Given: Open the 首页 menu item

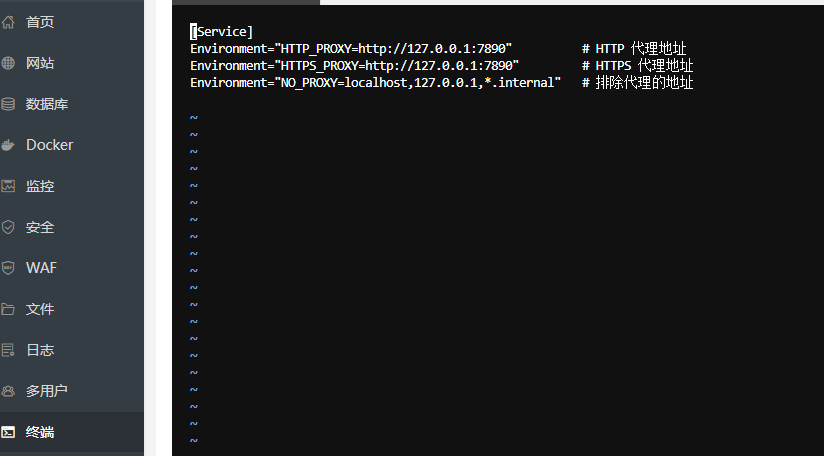Looking at the screenshot, I should click(x=40, y=22).
